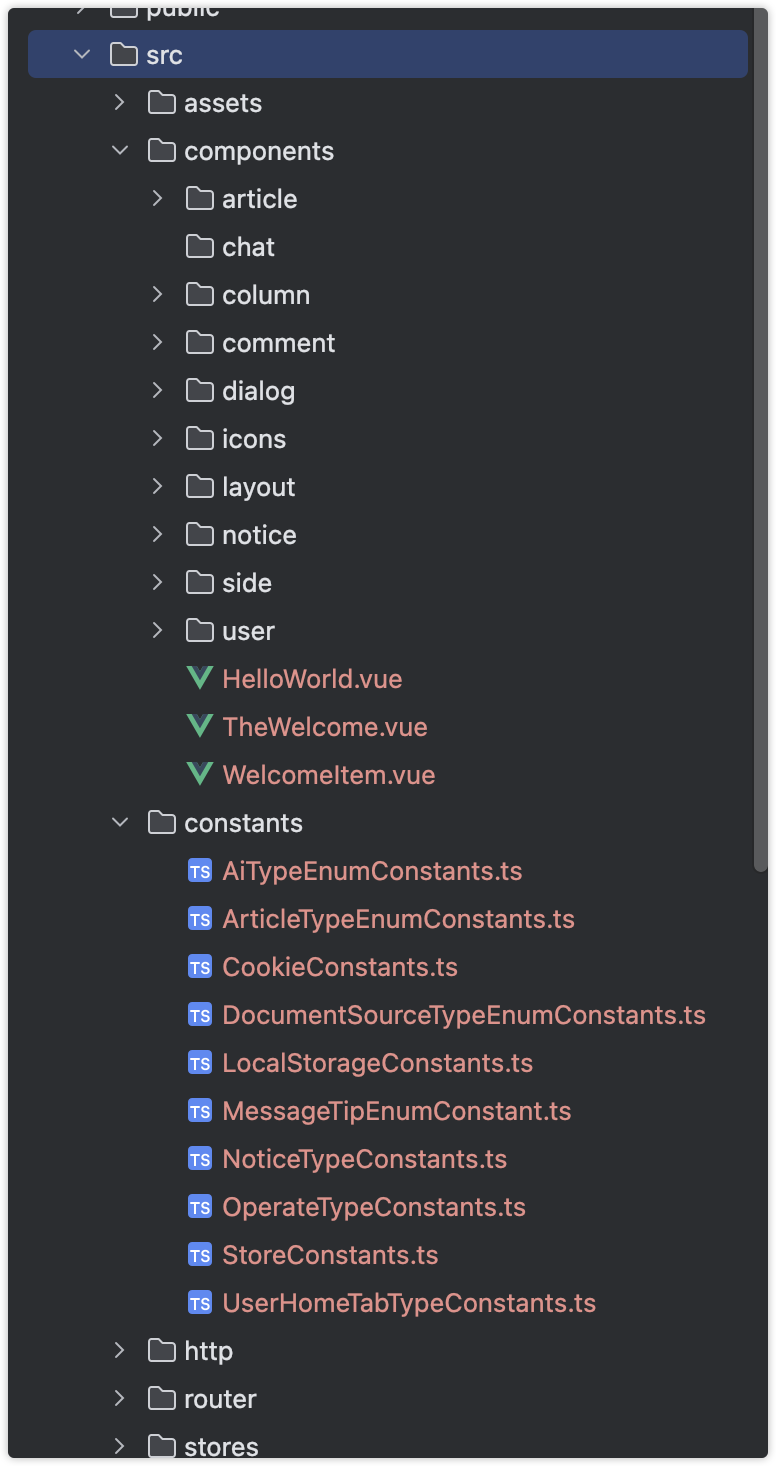Click the Vue icon next to WelcomeItem.vue
The image size is (776, 1466).
click(x=200, y=775)
